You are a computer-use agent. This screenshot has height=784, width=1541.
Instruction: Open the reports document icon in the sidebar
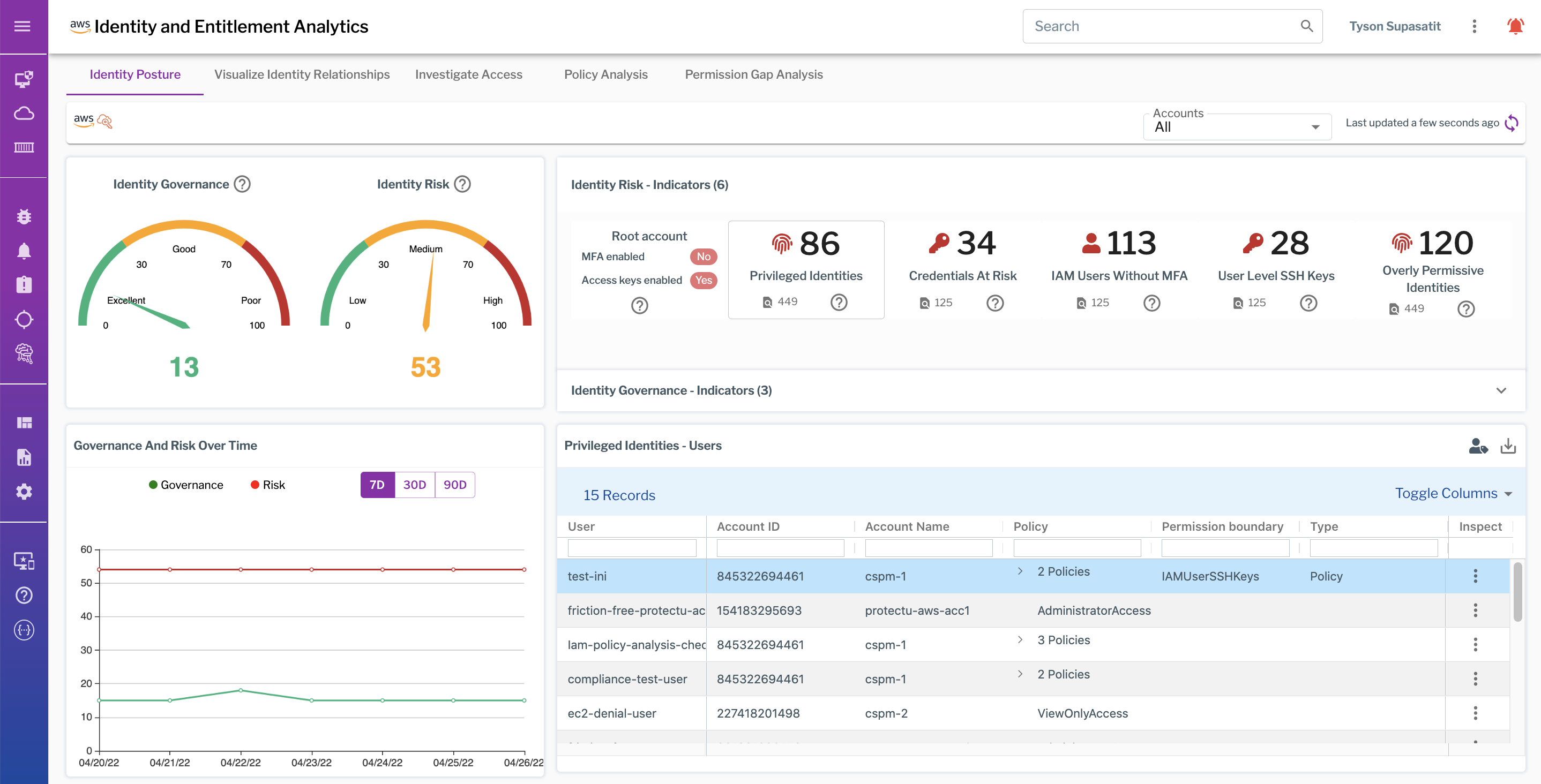coord(24,457)
